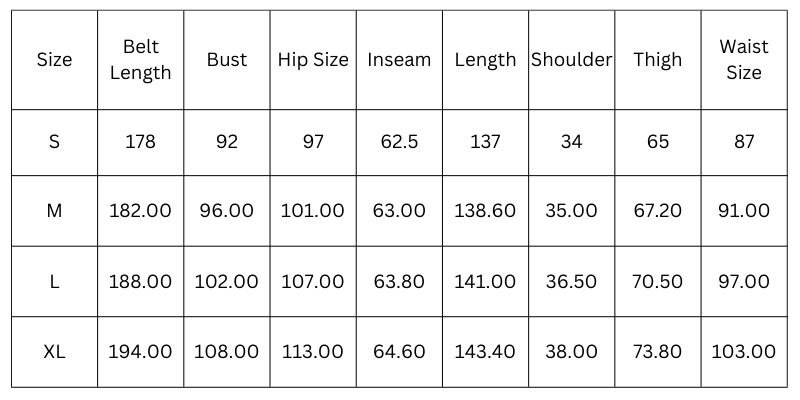Image resolution: width=800 pixels, height=400 pixels.
Task: Select the Bust column header
Action: pyautogui.click(x=227, y=60)
